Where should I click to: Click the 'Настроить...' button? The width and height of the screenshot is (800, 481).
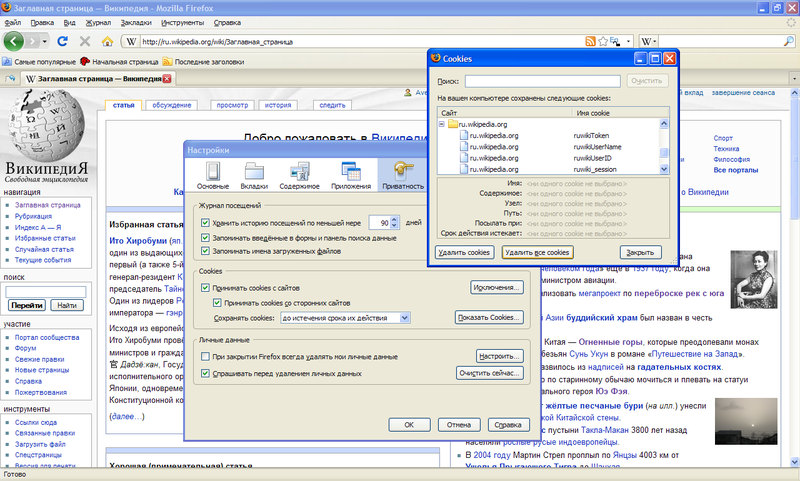499,356
